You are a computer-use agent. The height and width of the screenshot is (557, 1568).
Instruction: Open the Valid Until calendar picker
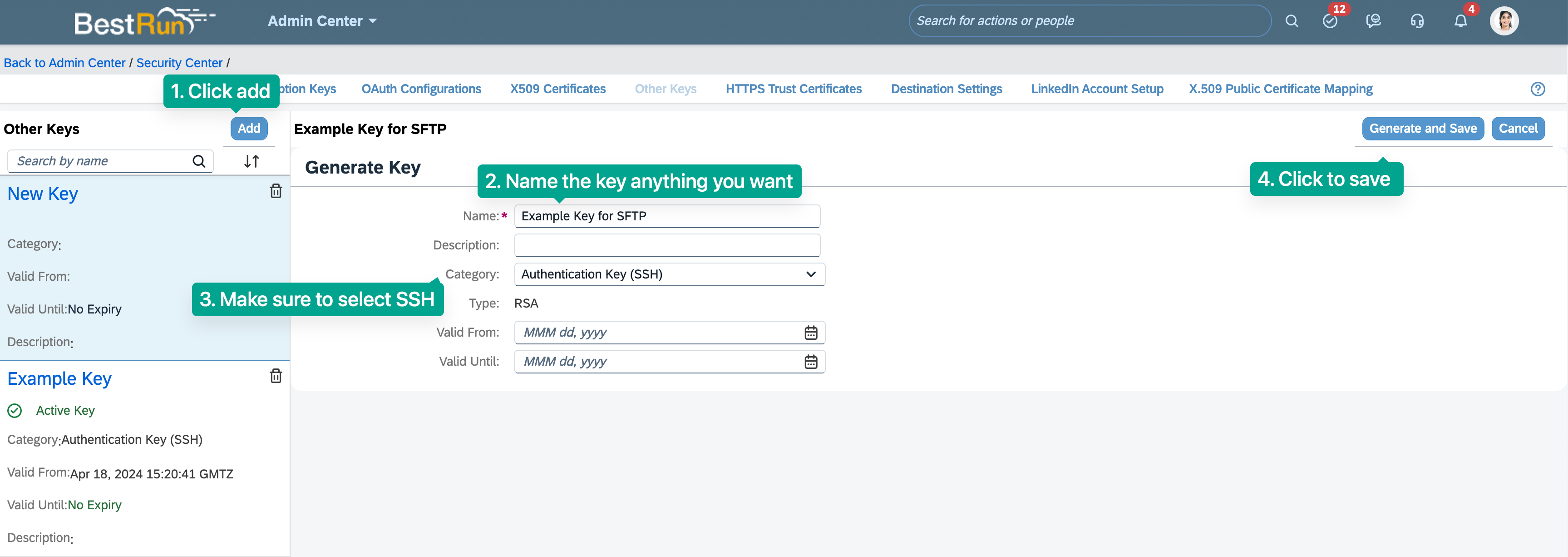811,362
